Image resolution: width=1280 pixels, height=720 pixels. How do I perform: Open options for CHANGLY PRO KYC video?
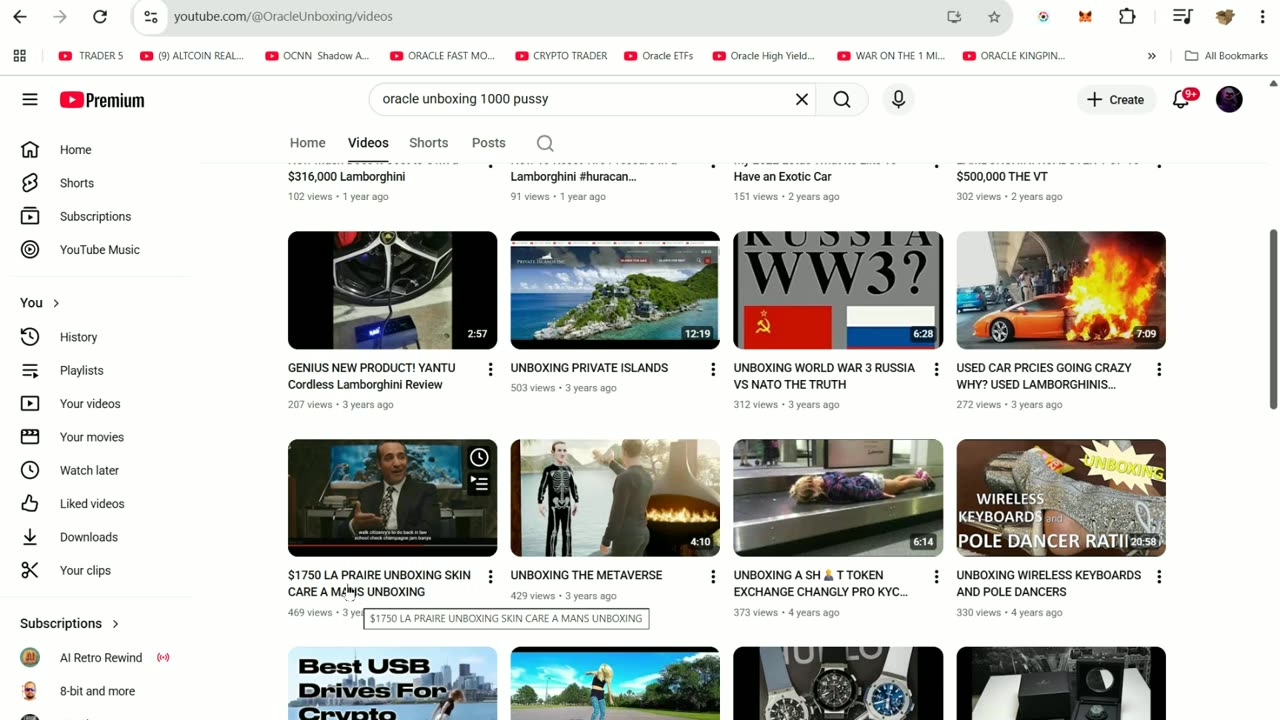coord(936,577)
